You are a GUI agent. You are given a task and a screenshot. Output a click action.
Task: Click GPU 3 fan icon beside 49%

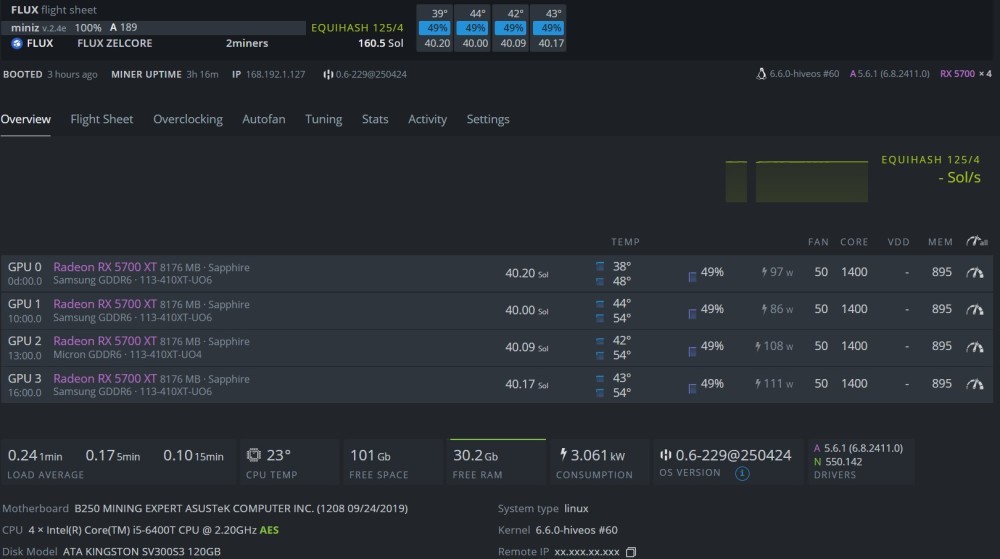(692, 388)
